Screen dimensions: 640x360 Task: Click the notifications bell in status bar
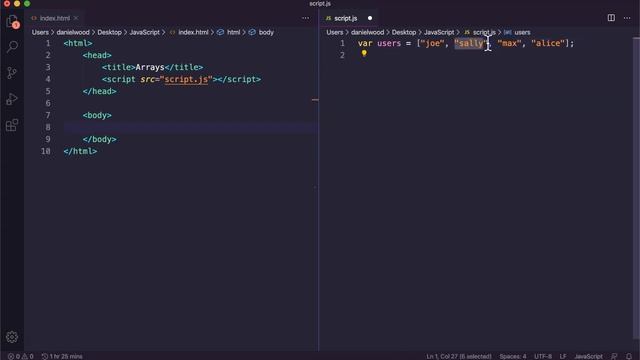tap(629, 356)
